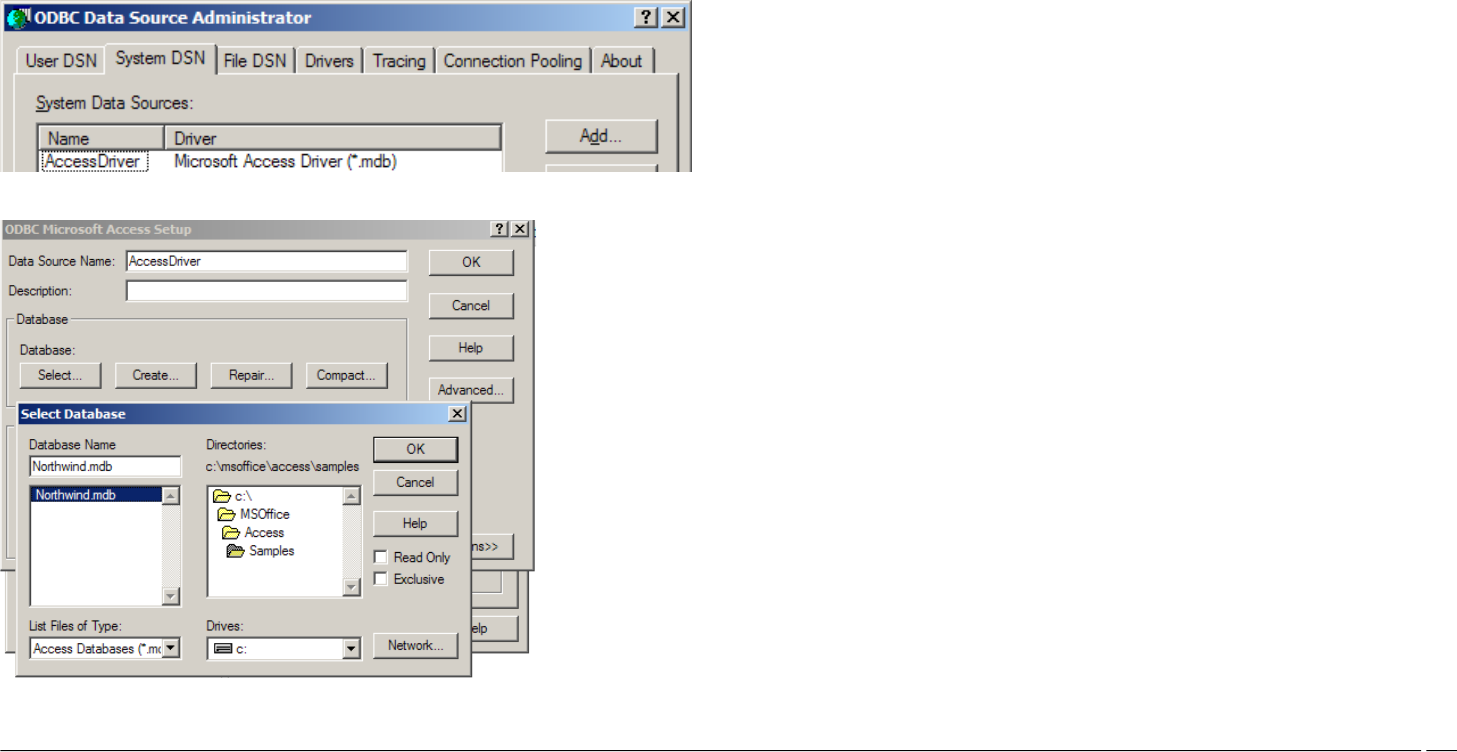Click the Microsoft Access Driver (*.mdb) cell
Image resolution: width=1457 pixels, height=752 pixels.
286,161
